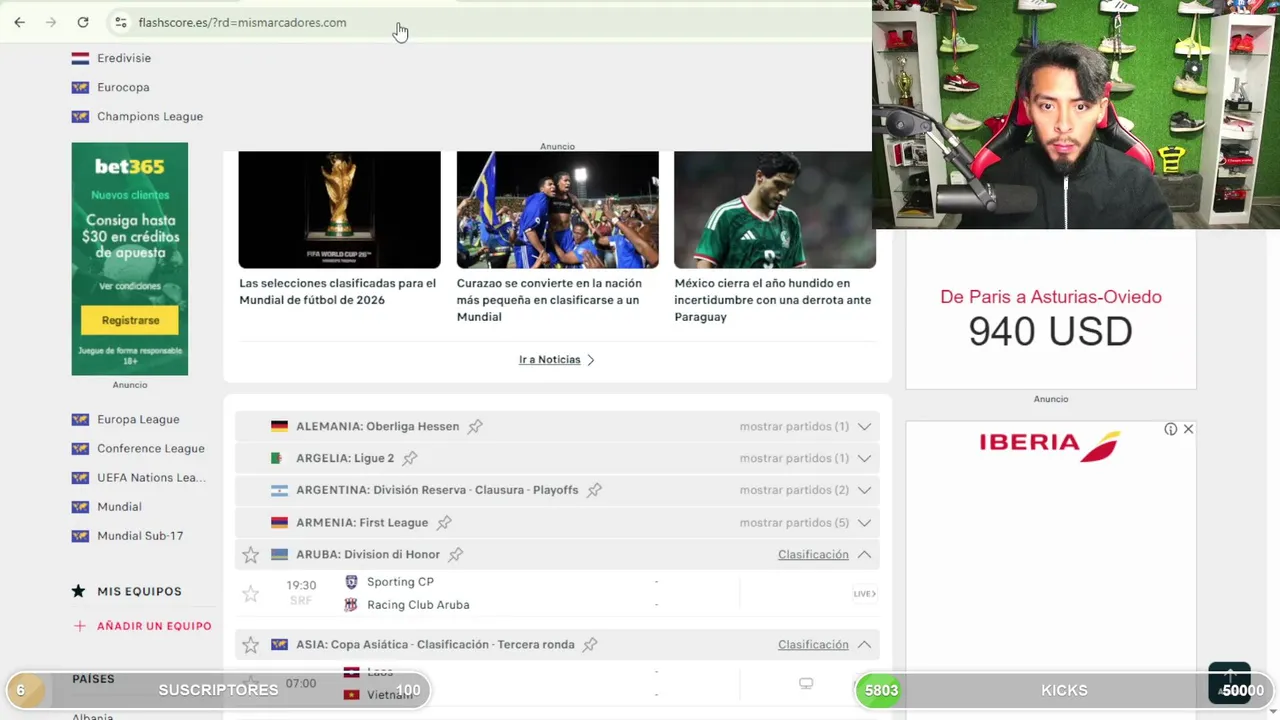Open the ad info icon on Iberia banner
The height and width of the screenshot is (720, 1280).
(1170, 429)
